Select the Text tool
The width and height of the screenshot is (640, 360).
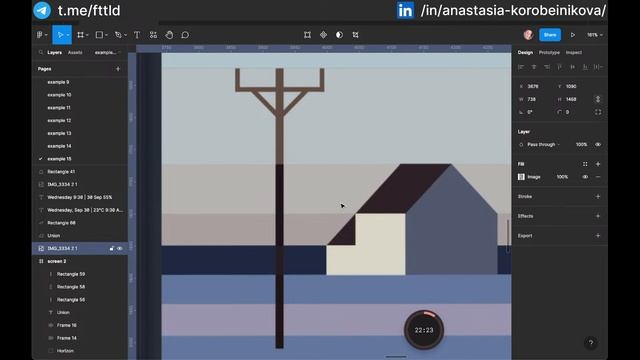pyautogui.click(x=137, y=35)
